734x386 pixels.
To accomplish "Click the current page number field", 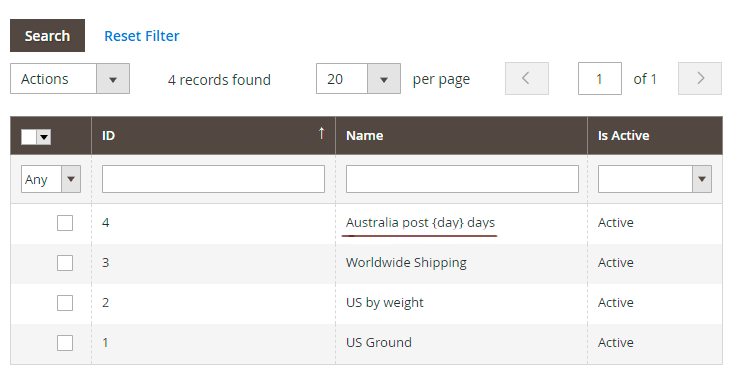I will 600,79.
